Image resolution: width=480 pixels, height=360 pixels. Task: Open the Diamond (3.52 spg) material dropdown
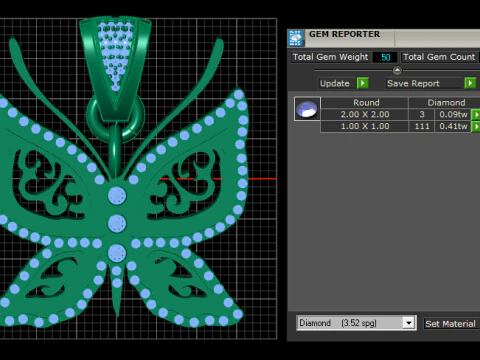[409, 323]
